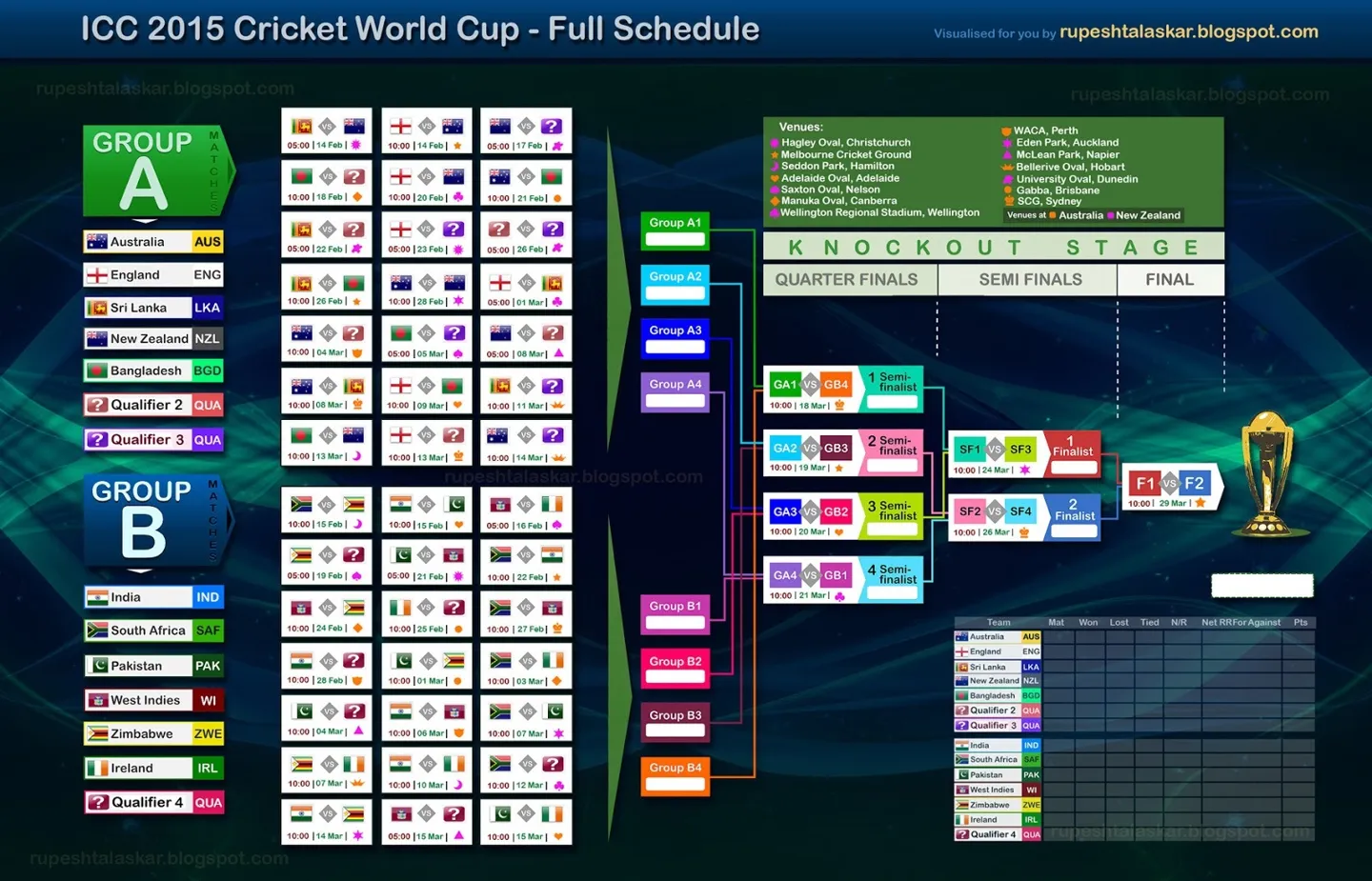Click the crown icon beside Bellerive Oval, Hobart
1372x881 pixels.
[1007, 167]
